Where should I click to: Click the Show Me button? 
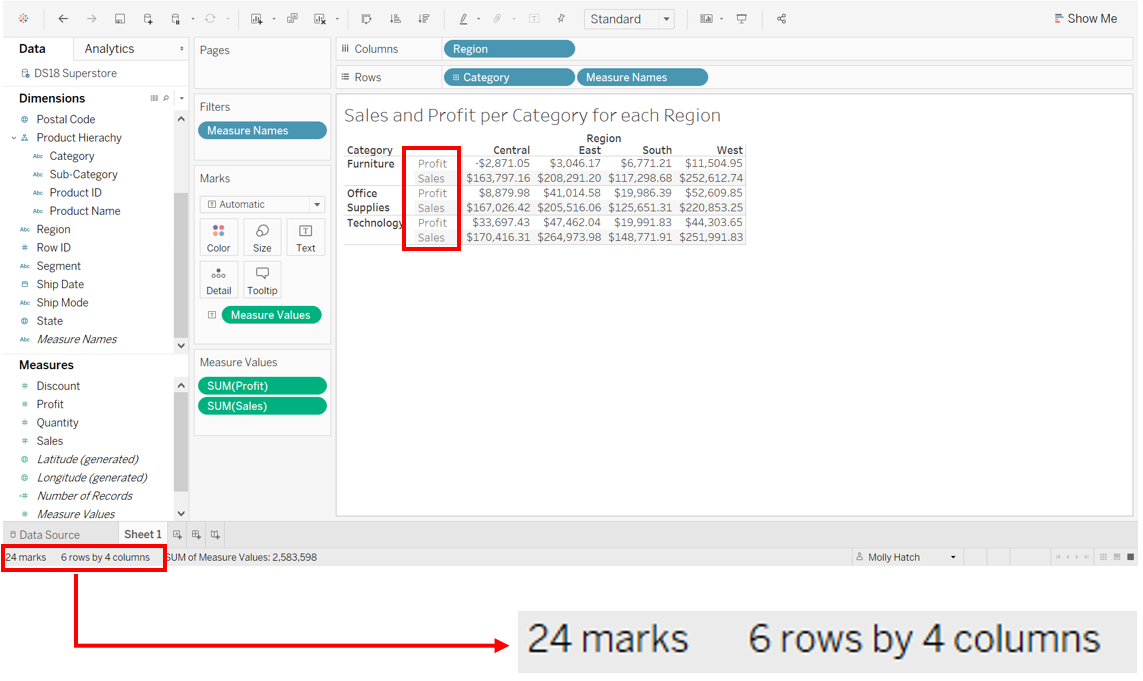[x=1086, y=17]
